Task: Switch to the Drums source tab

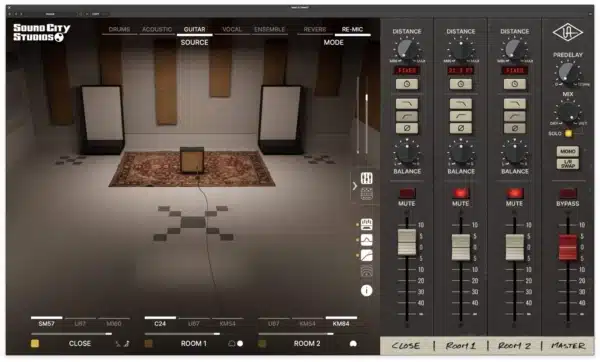Action: [119, 29]
